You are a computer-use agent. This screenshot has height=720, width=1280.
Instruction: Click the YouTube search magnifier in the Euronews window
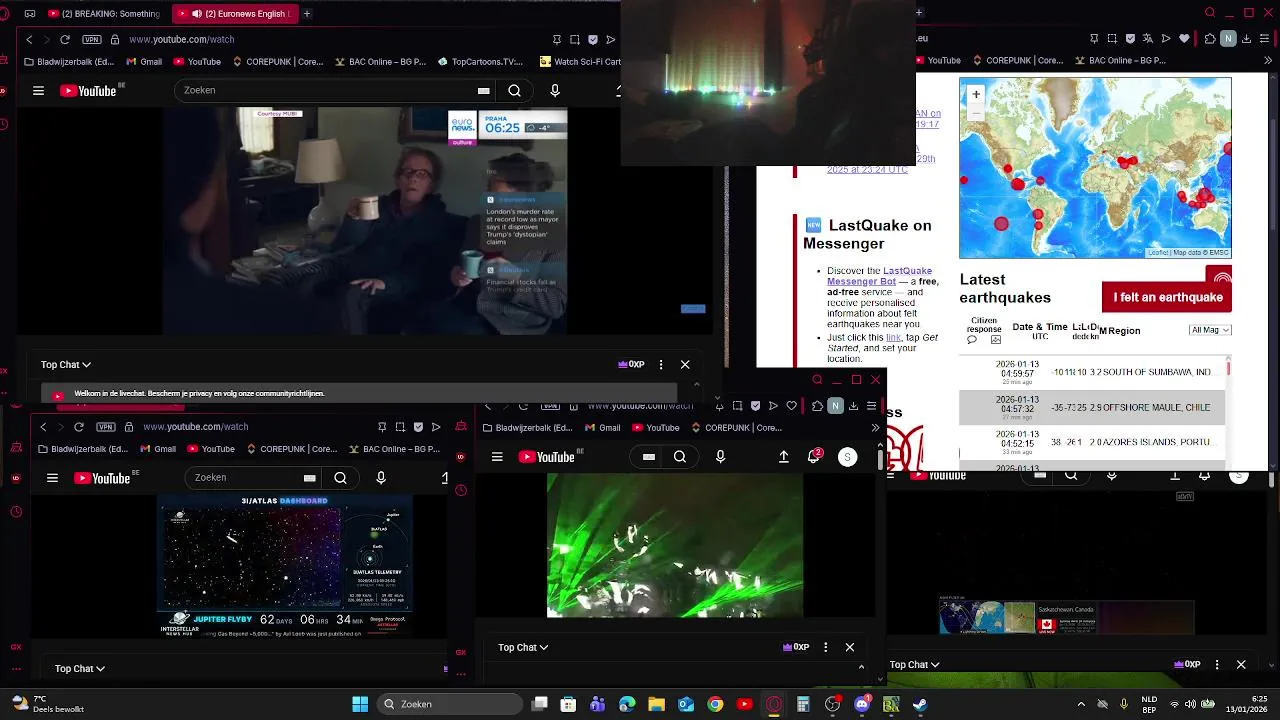pos(514,90)
